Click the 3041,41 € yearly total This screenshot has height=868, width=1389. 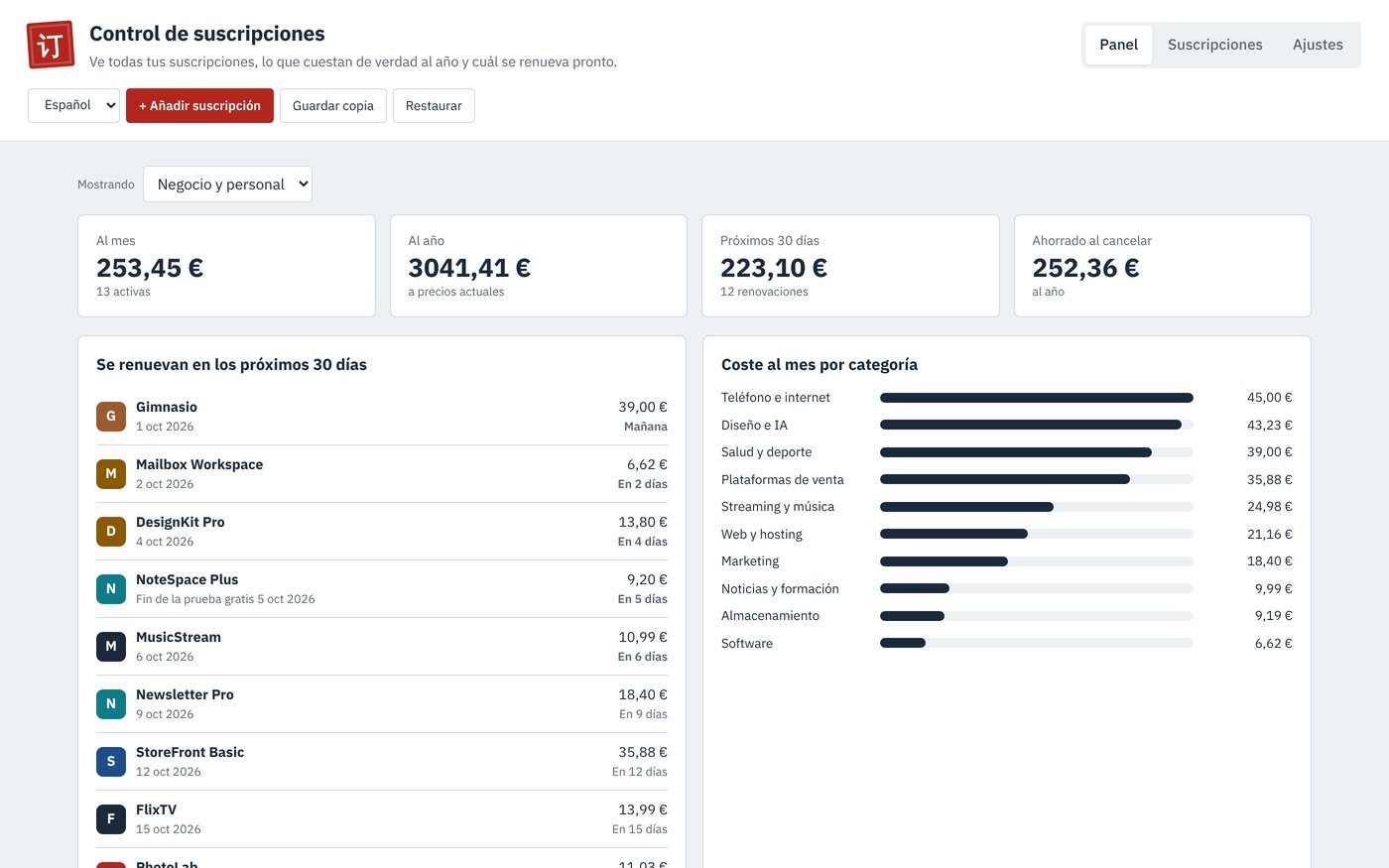coord(469,268)
